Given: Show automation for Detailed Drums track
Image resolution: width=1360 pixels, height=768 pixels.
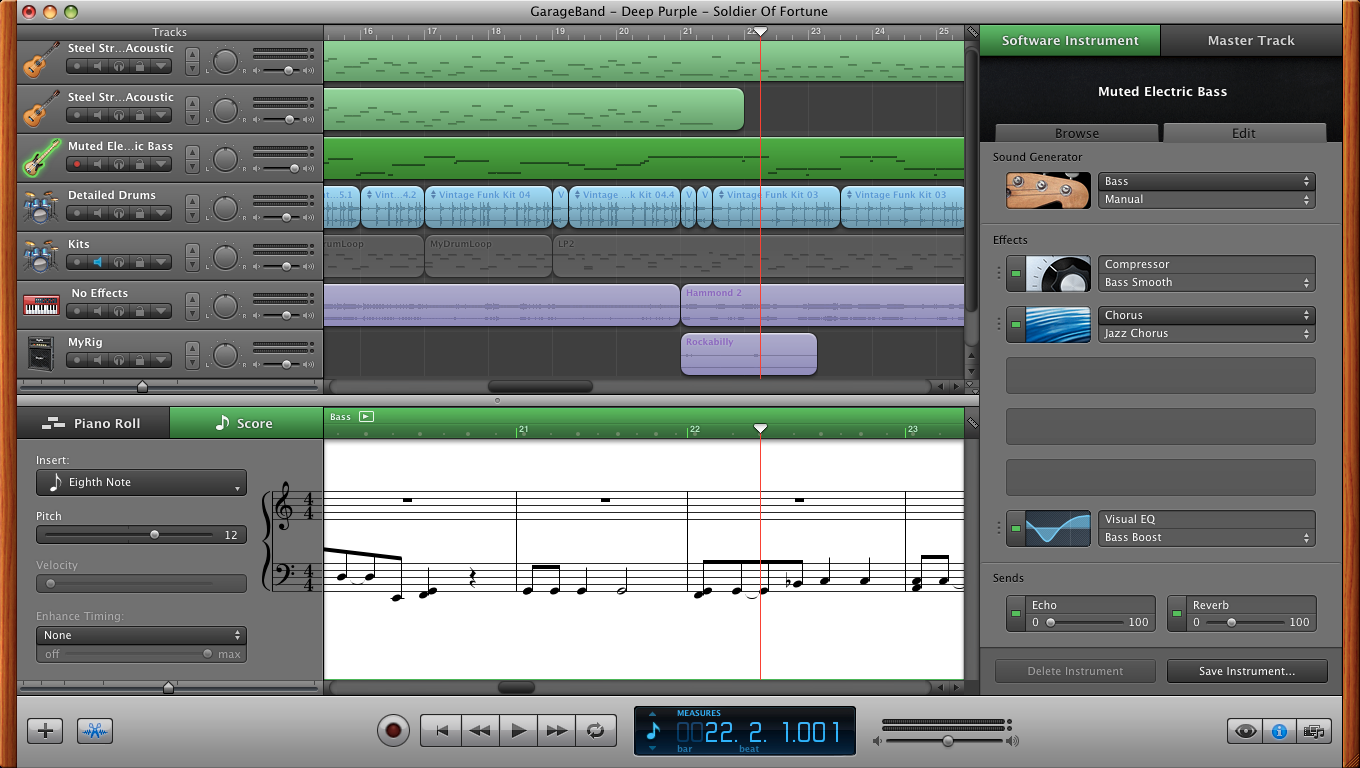Looking at the screenshot, I should (161, 213).
